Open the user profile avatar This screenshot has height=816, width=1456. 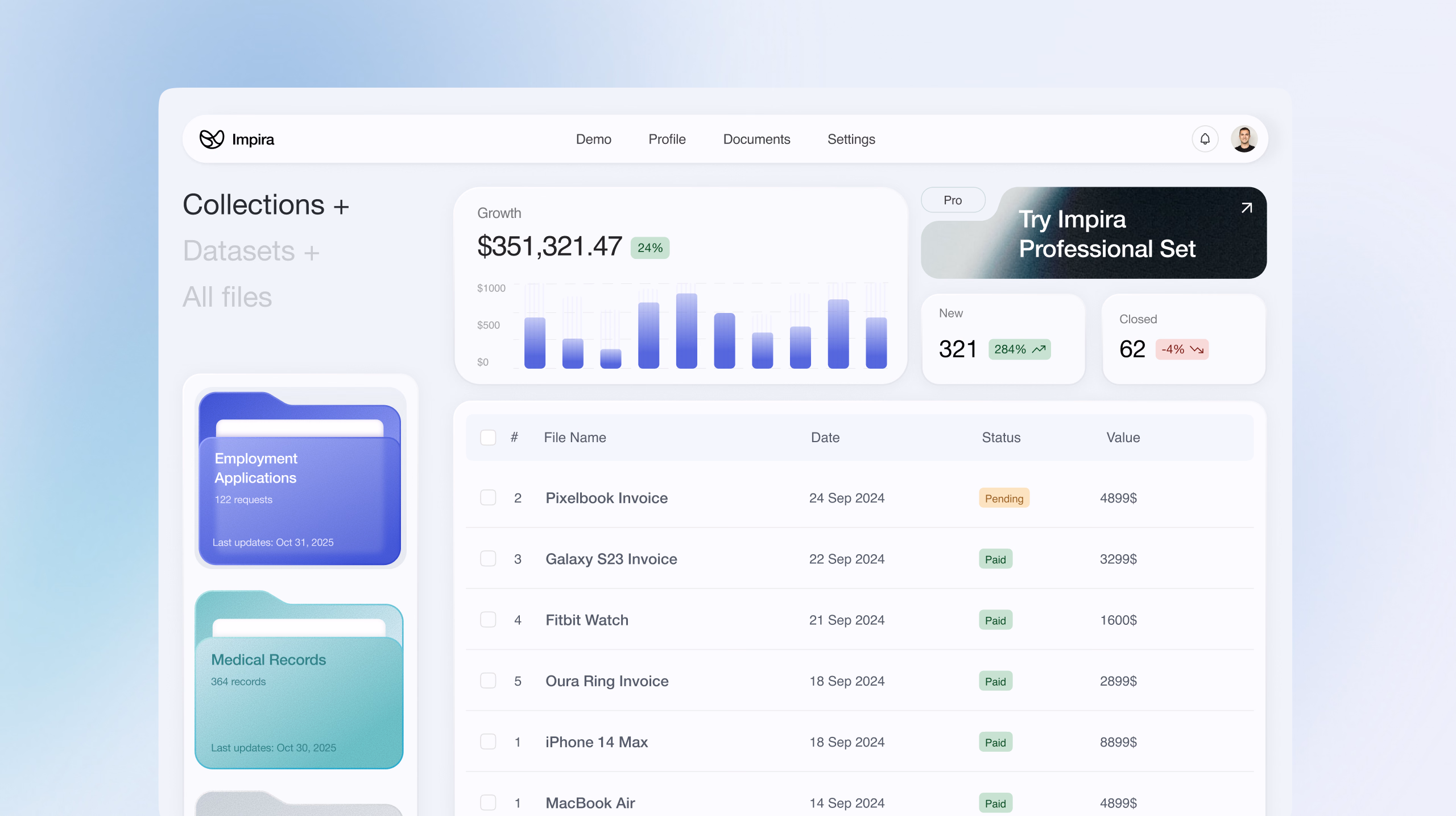click(x=1244, y=139)
